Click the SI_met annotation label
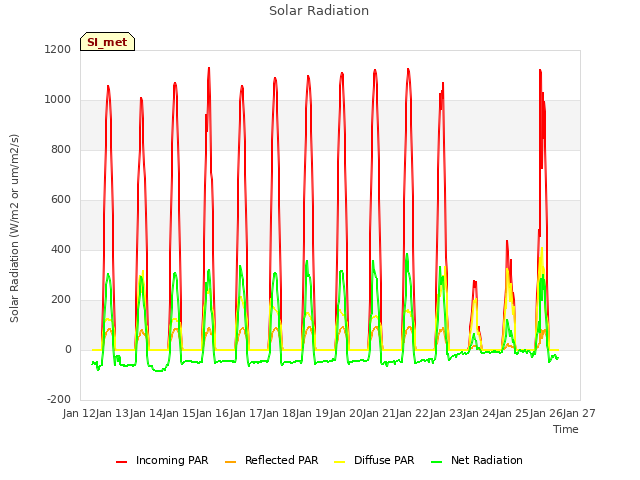Viewport: 640px width, 480px height. point(107,42)
